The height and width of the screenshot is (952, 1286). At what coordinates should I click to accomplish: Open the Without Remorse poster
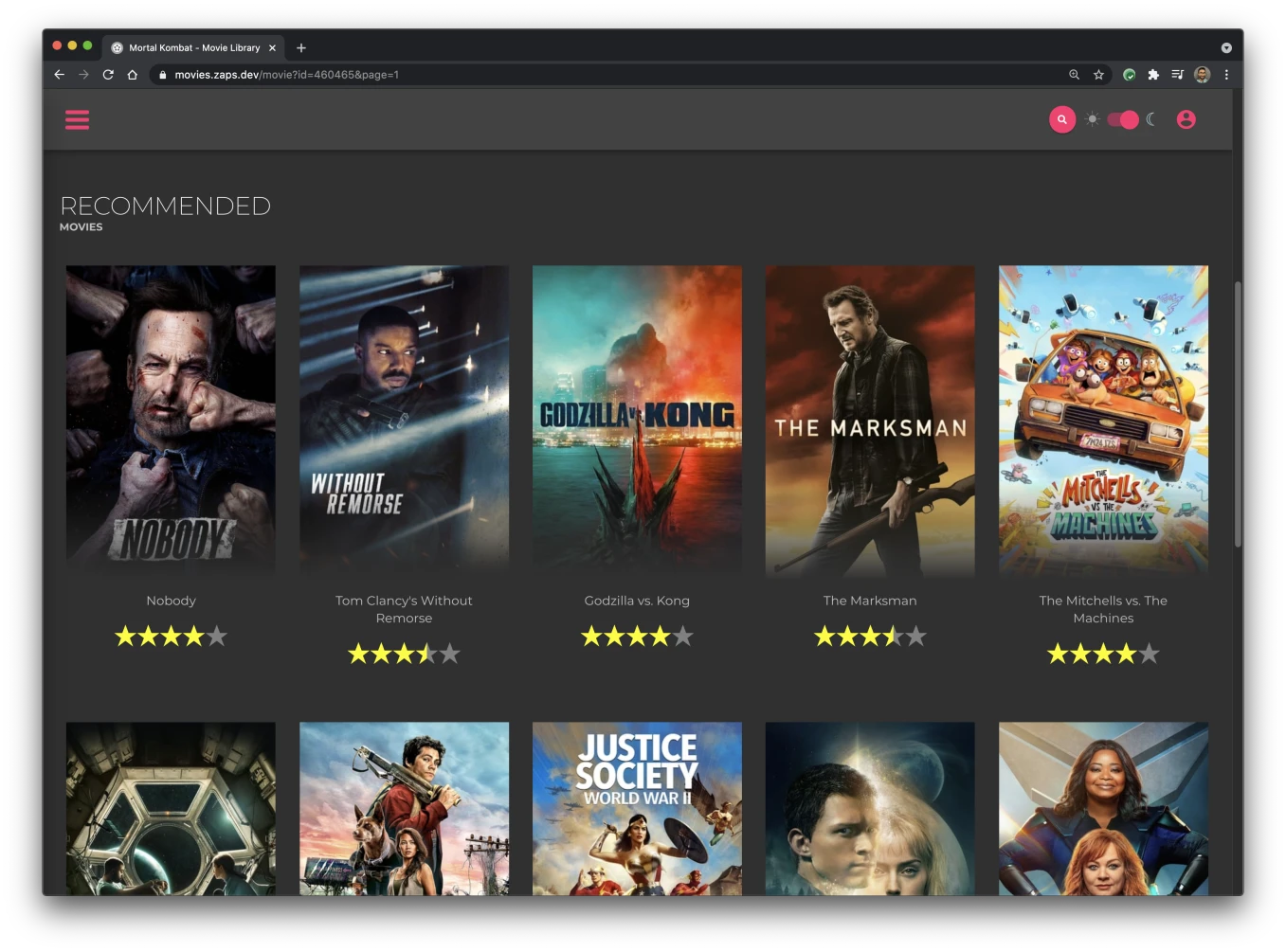coord(404,420)
